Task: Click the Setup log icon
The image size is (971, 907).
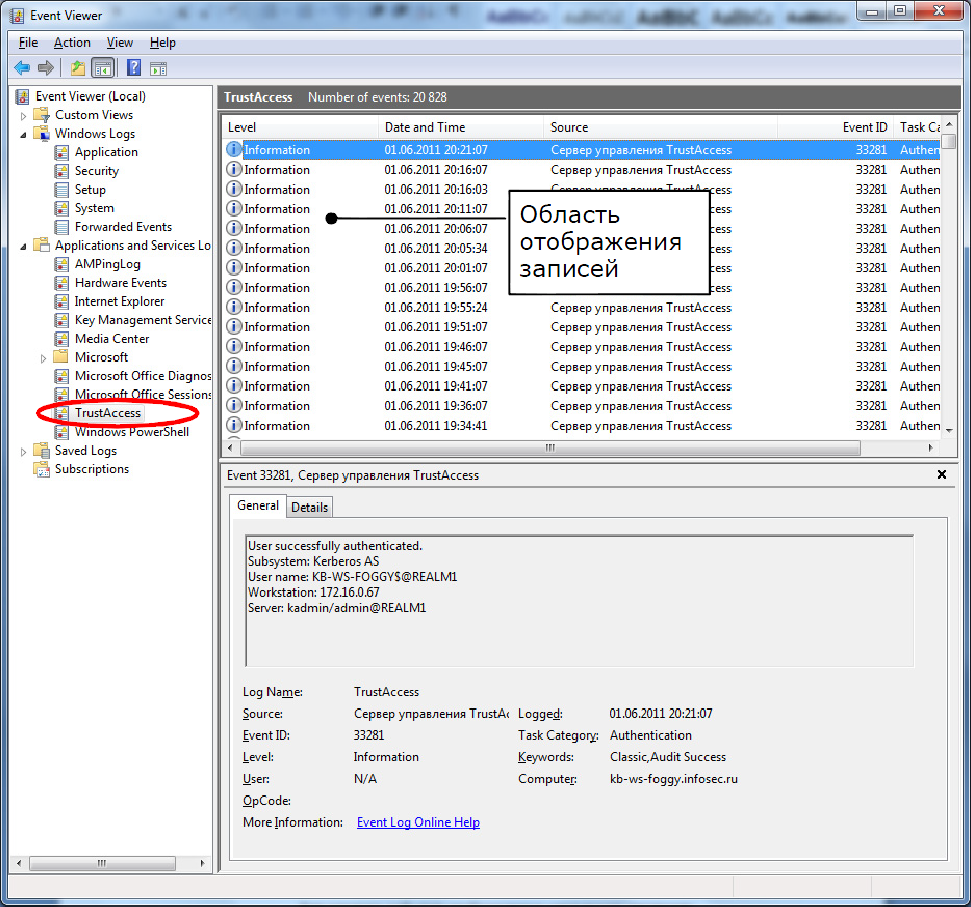Action: click(x=61, y=189)
